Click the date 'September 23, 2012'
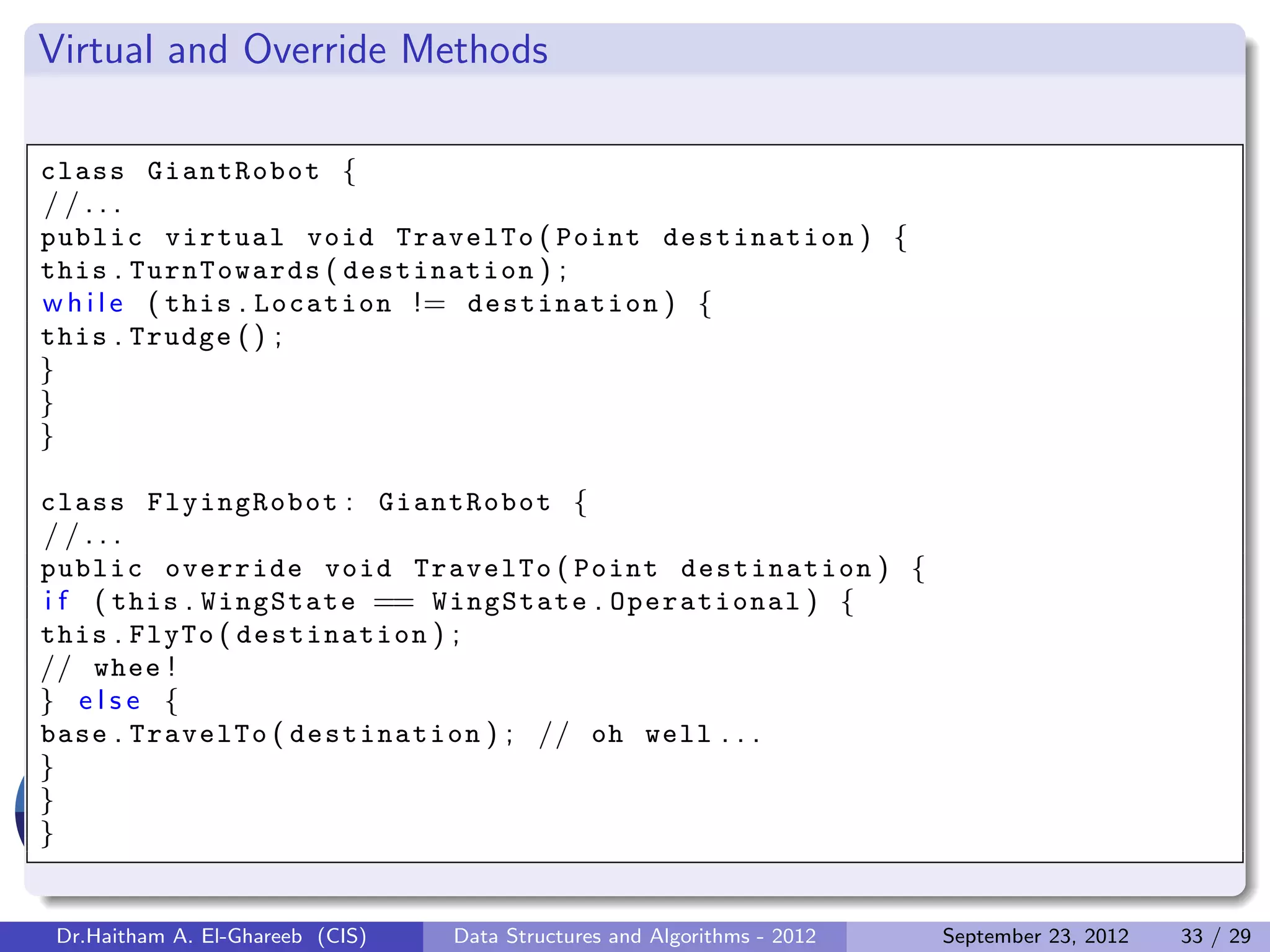 [x=1036, y=936]
